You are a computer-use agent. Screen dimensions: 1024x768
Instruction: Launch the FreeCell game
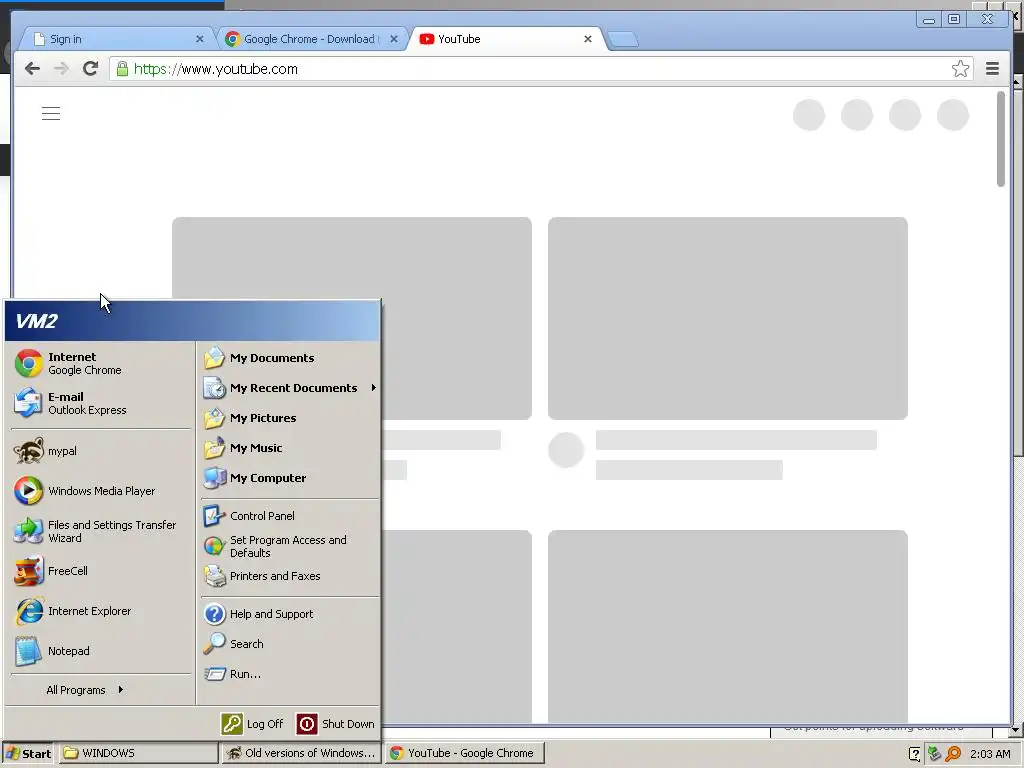tap(101, 571)
